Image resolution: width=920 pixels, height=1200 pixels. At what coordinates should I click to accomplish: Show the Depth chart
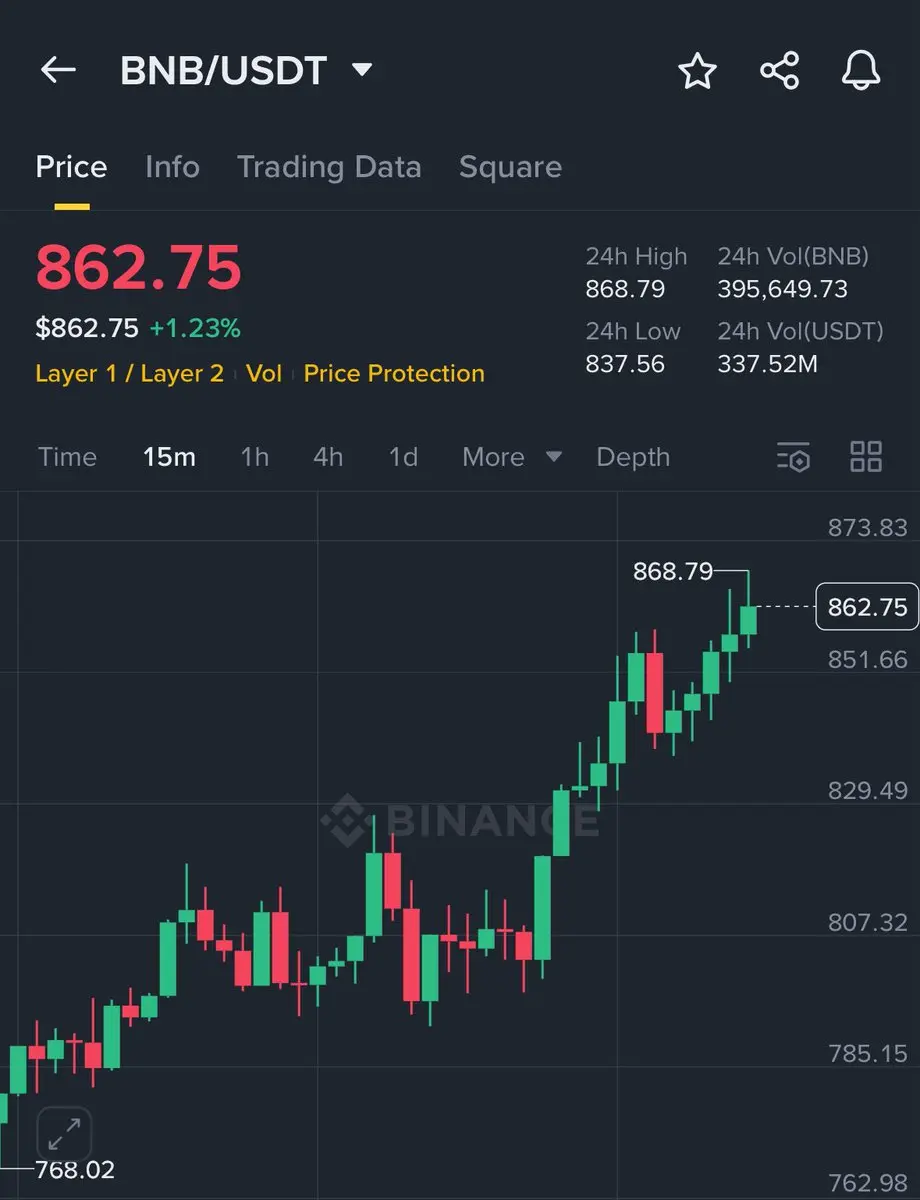(633, 457)
